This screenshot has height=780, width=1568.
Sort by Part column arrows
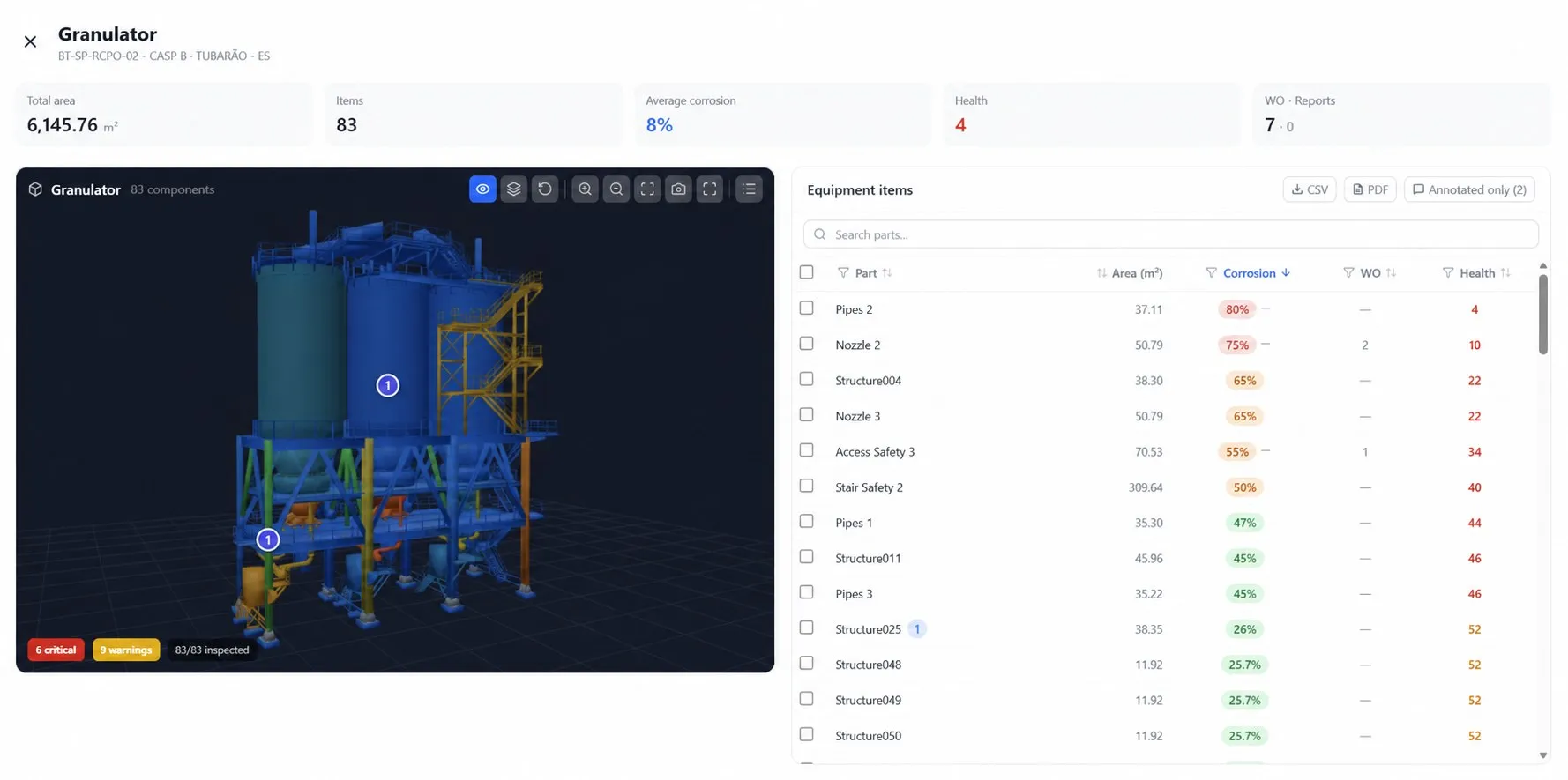click(887, 273)
